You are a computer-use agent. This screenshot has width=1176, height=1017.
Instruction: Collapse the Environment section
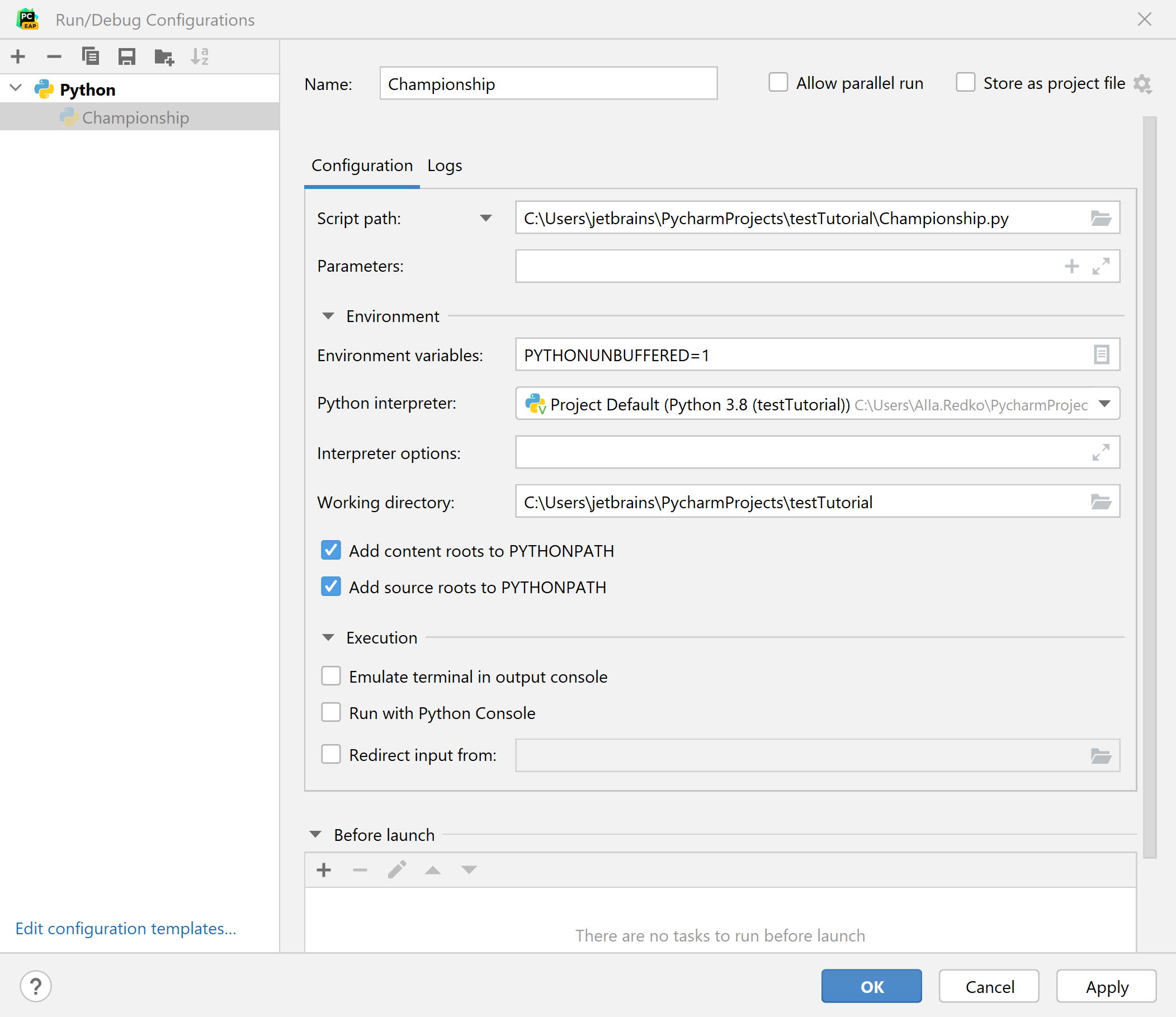coord(328,316)
